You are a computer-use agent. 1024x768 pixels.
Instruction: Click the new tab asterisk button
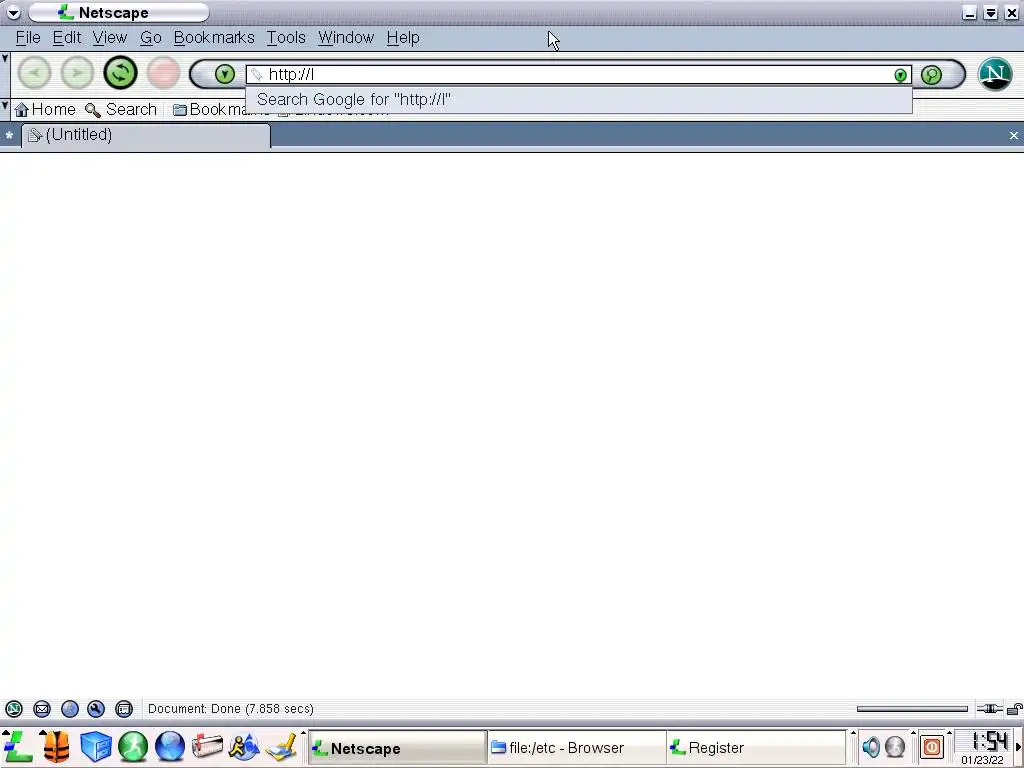[9, 135]
